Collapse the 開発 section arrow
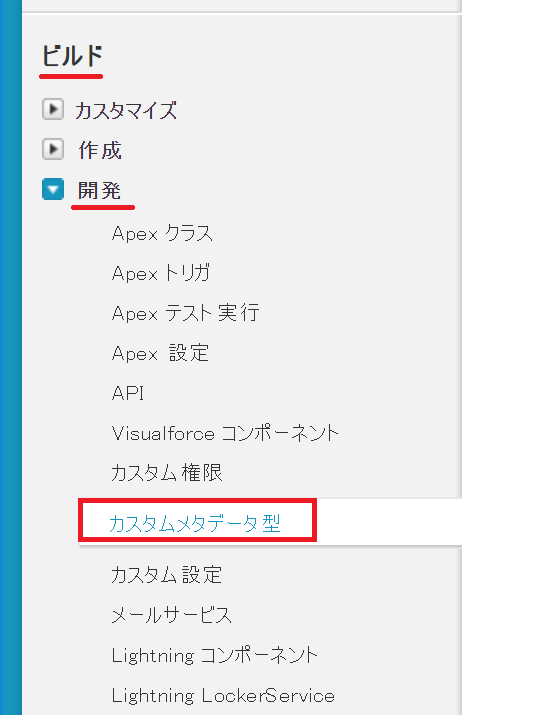Viewport: 538px width, 715px height. point(53,189)
